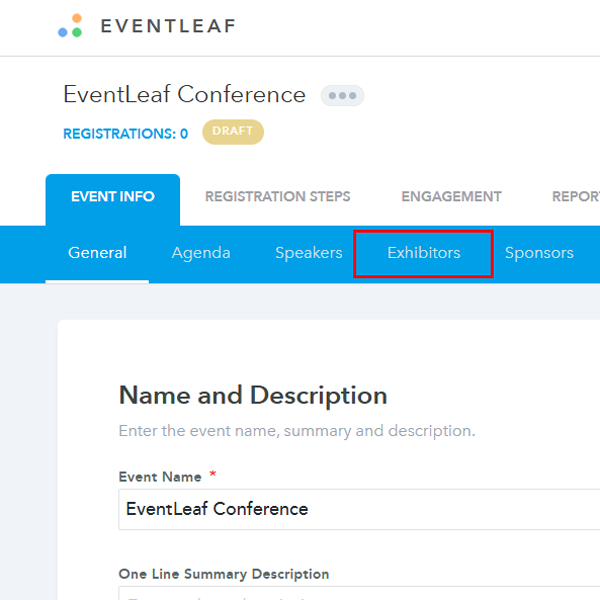Select the Sponsors sub-tab

[x=539, y=253]
